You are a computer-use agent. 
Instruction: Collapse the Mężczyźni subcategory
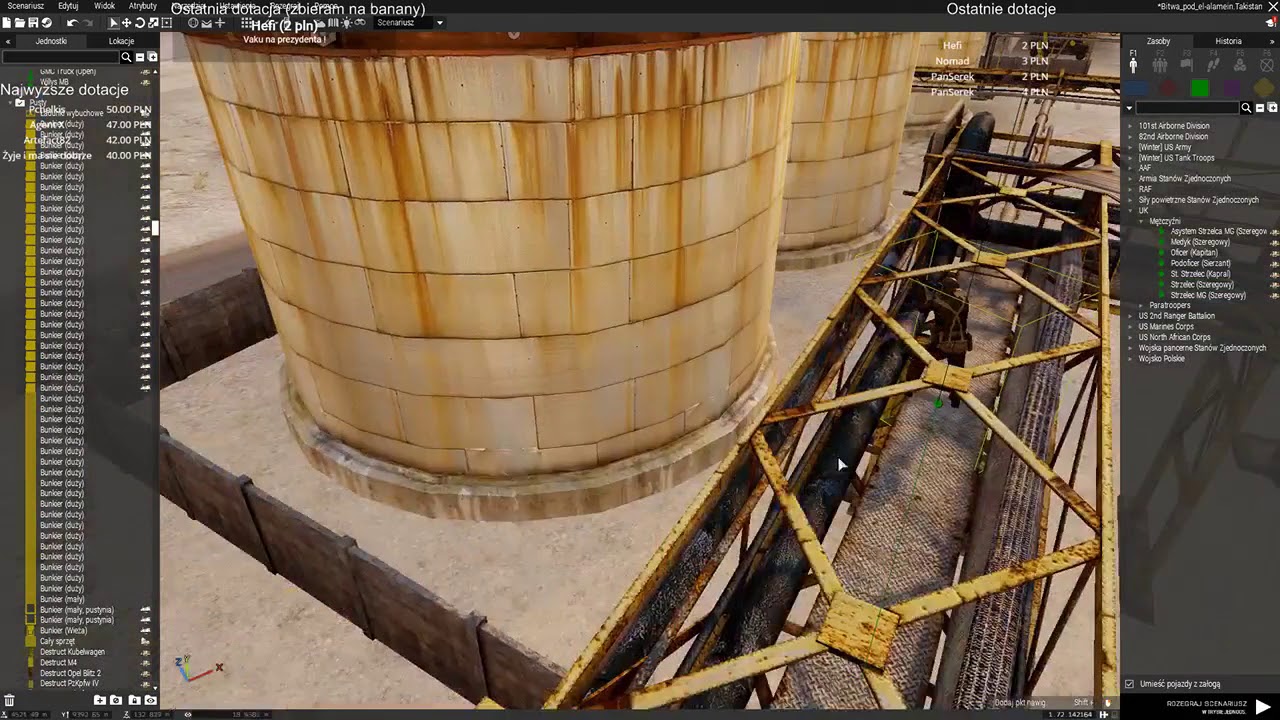1141,221
